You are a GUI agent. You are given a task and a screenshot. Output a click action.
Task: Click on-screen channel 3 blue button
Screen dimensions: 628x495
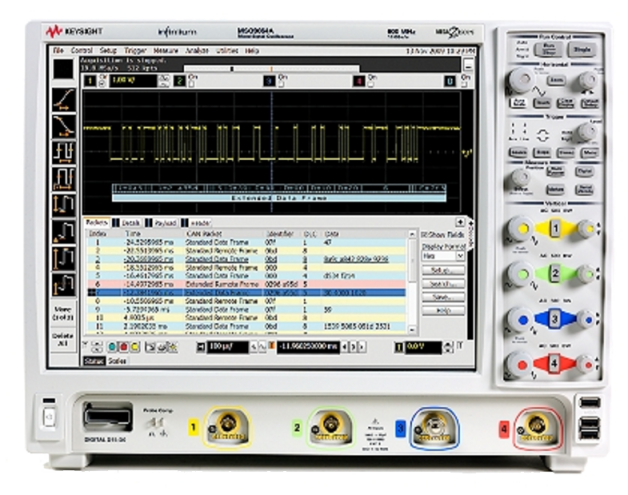pyautogui.click(x=270, y=81)
